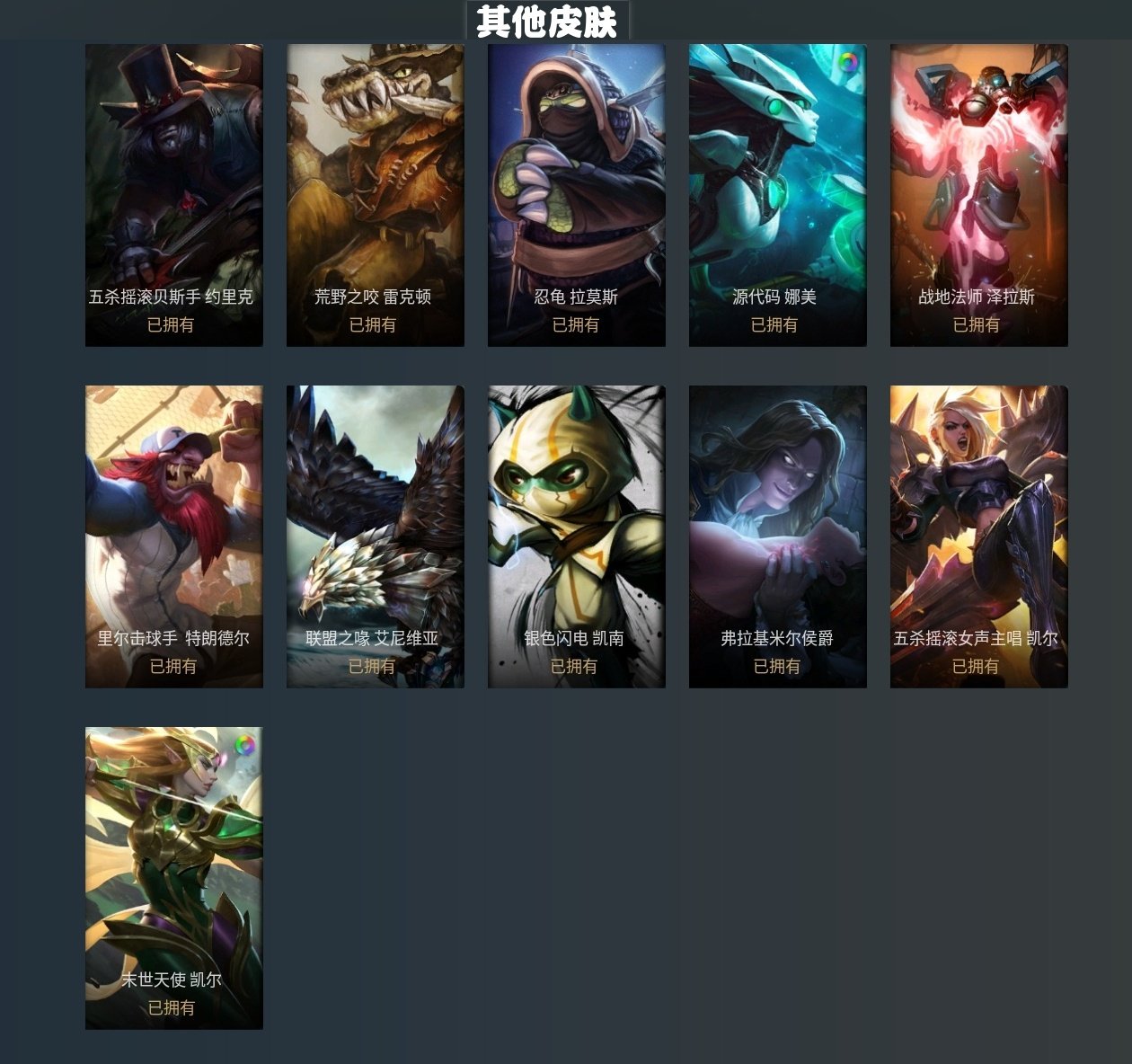Open the 战地法师 泽拉斯 skin card
Viewport: 1132px width, 1064px height.
click(979, 195)
